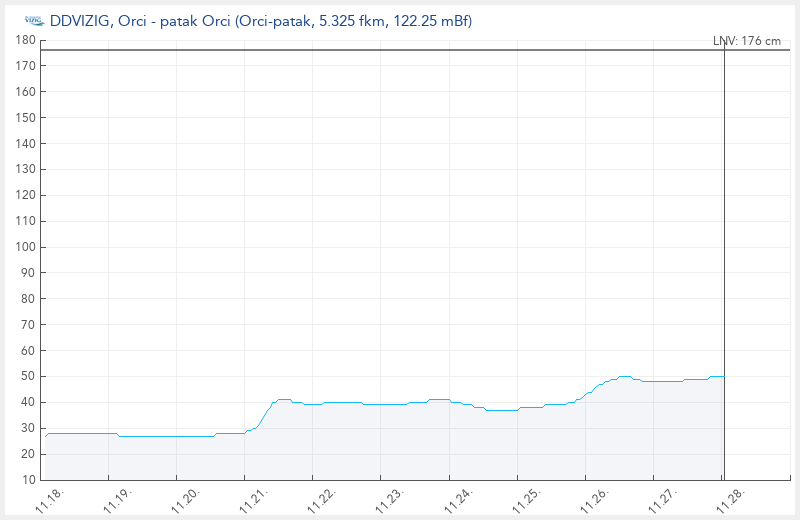The height and width of the screenshot is (520, 800).
Task: Click the end of the blue line at 11.28.
Action: click(723, 376)
